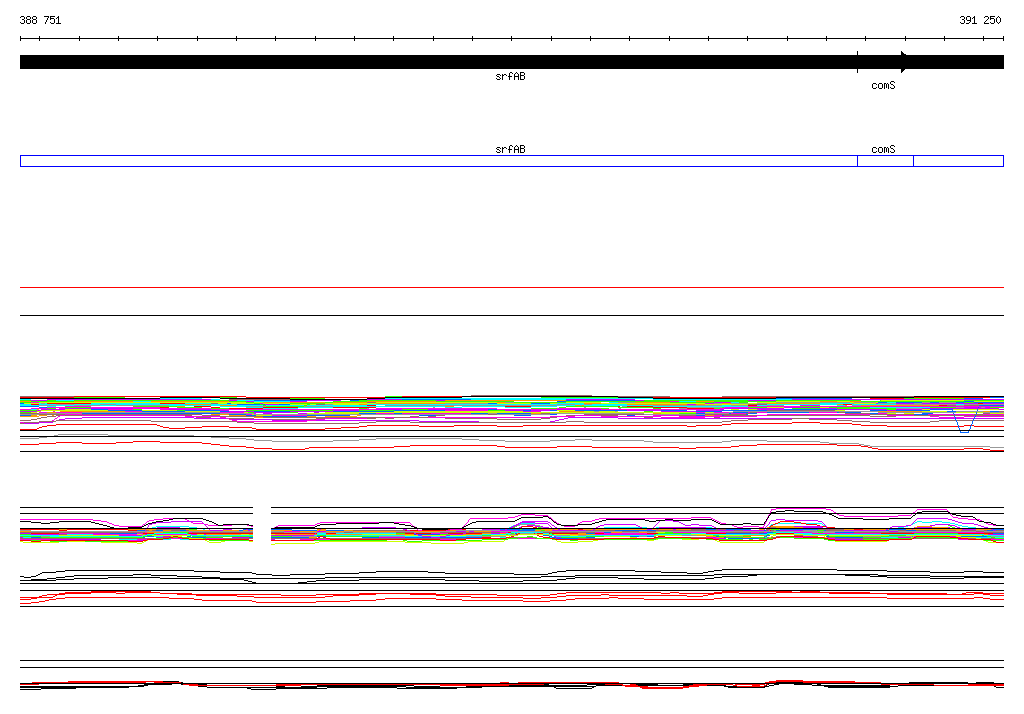The width and height of the screenshot is (1024, 714).
Task: Click the comS label above the blue box
Action: pos(883,150)
